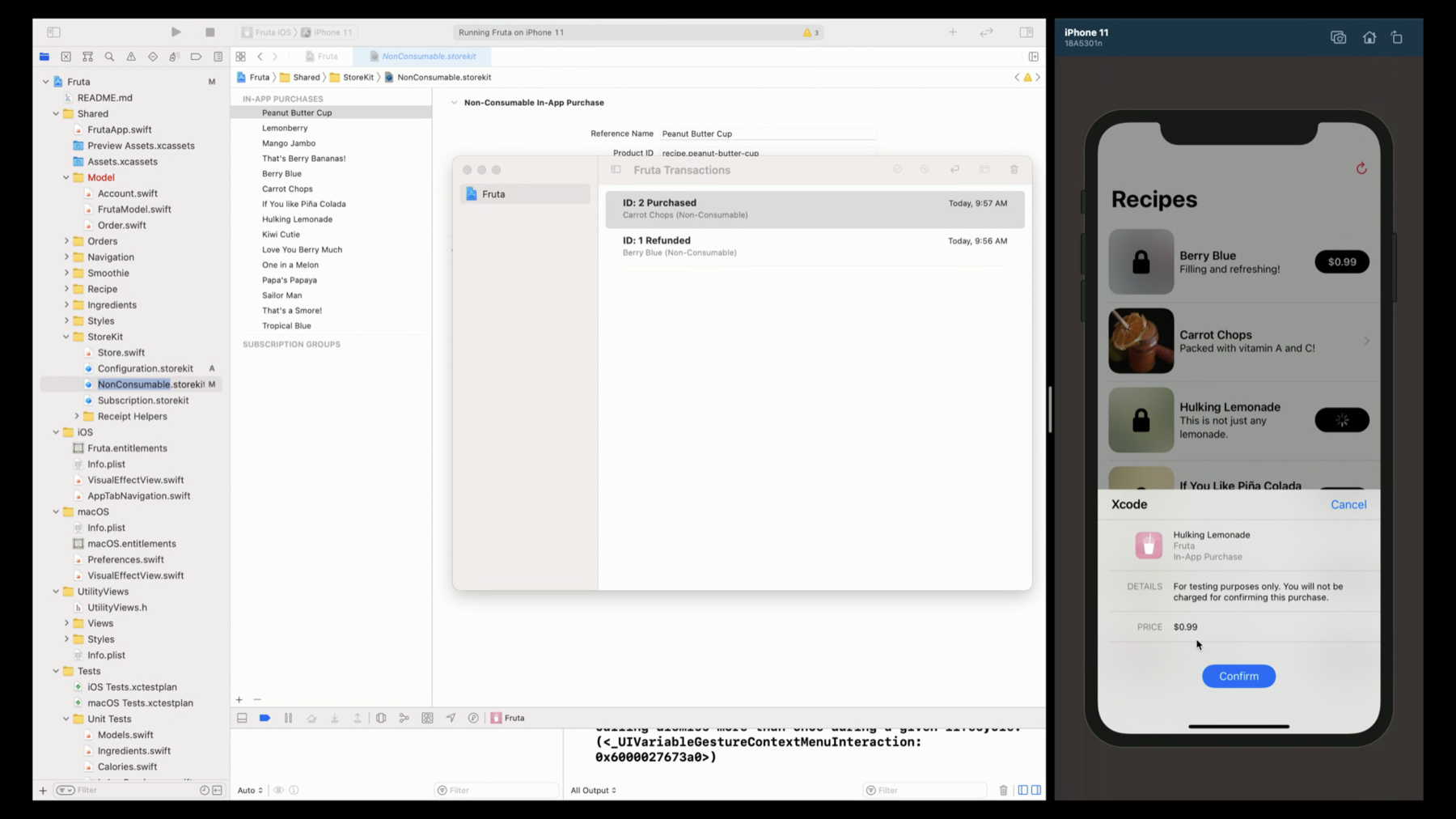Expand the Receipt Helpers folder
1456x819 pixels.
click(77, 417)
